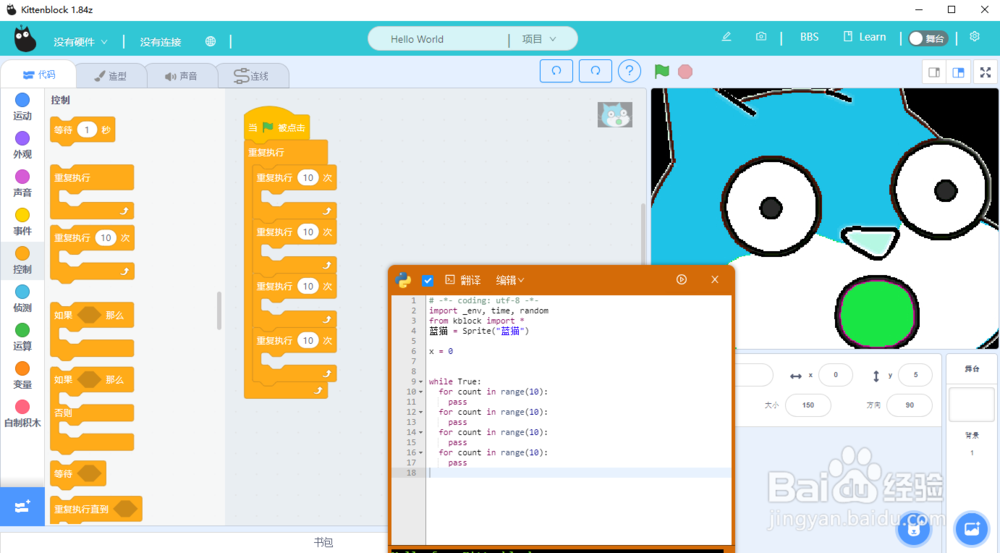The image size is (1000, 553).
Task: Click the 大小 size field showing 150
Action: click(808, 405)
